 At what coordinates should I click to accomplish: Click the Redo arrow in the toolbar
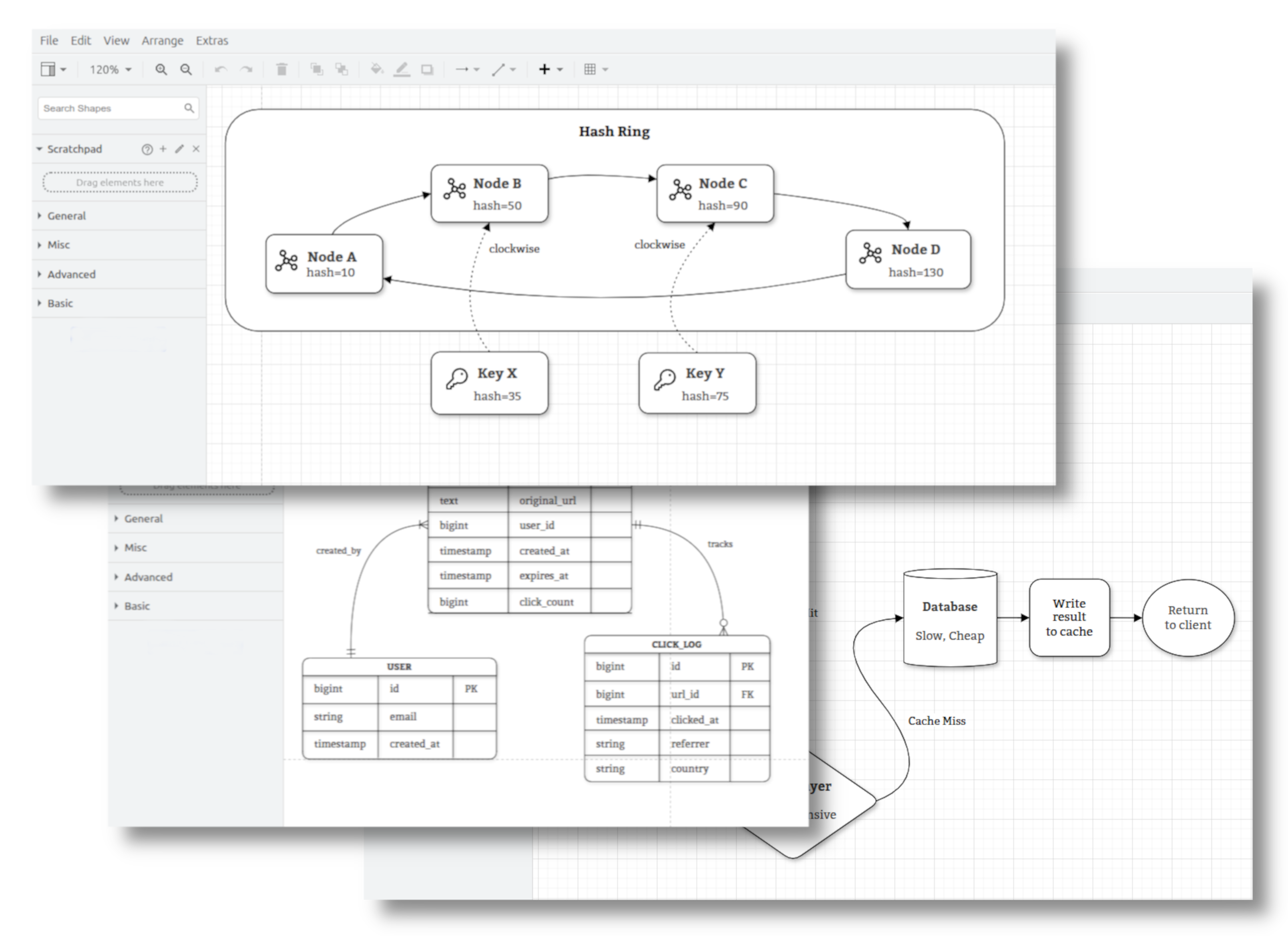pyautogui.click(x=246, y=69)
